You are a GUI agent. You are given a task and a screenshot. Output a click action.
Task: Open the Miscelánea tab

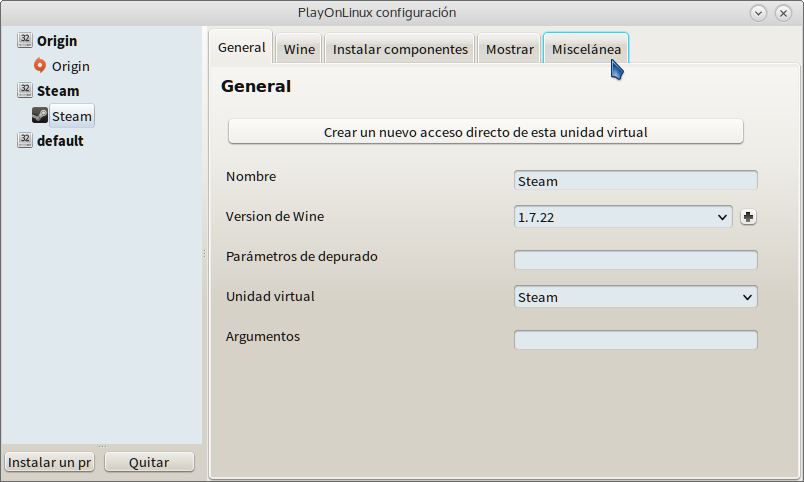[586, 49]
